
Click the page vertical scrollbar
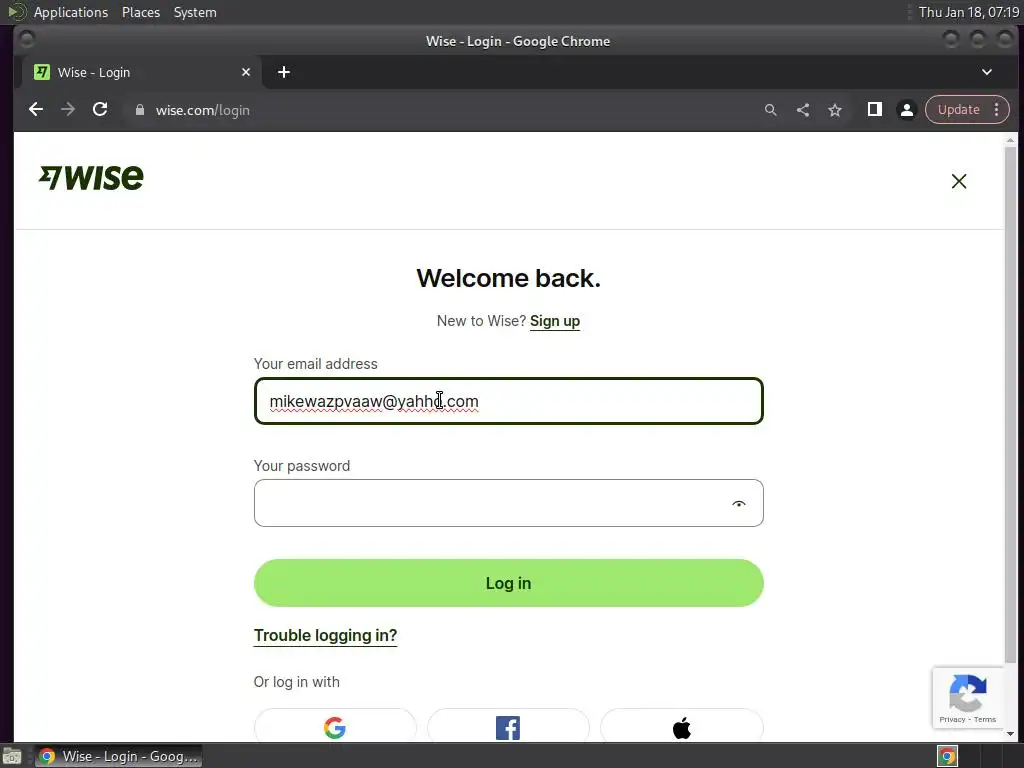1010,405
